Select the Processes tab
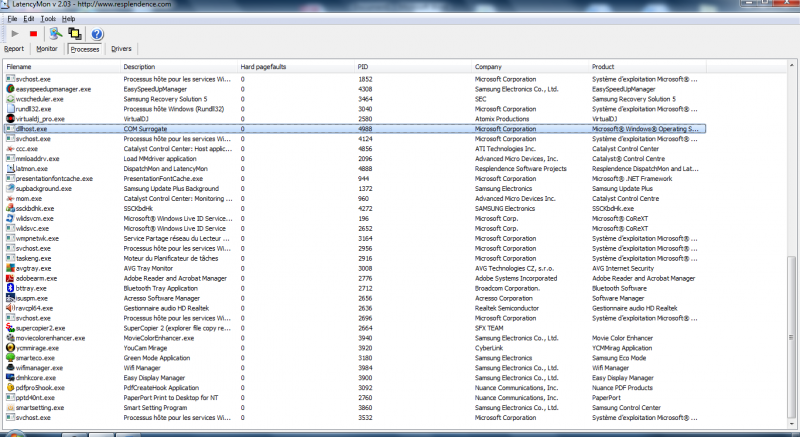 pyautogui.click(x=85, y=49)
